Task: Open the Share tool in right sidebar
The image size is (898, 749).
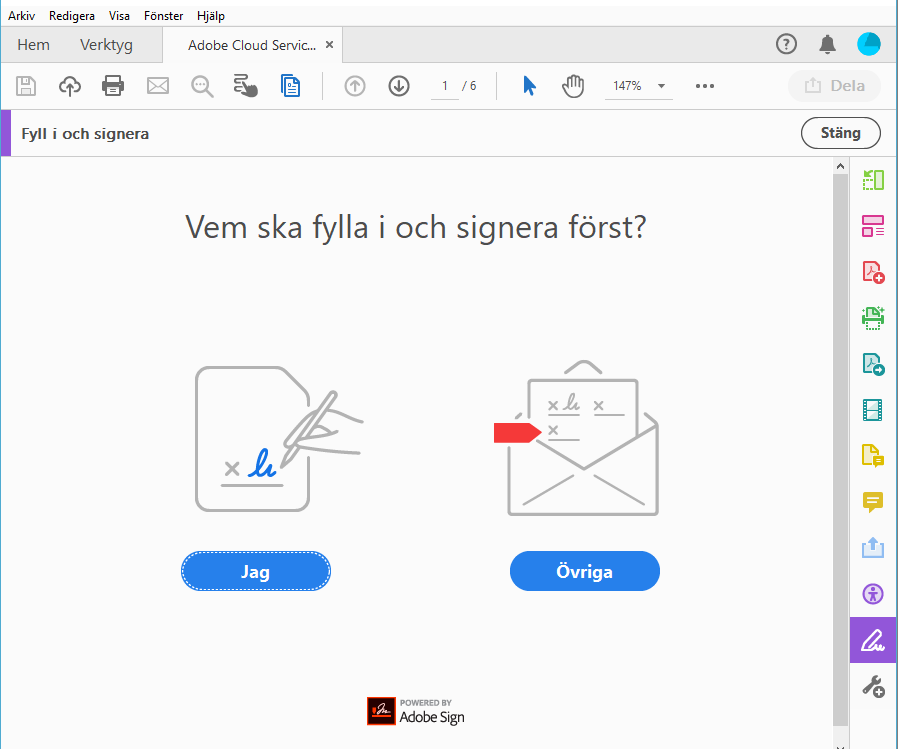Action: point(872,548)
